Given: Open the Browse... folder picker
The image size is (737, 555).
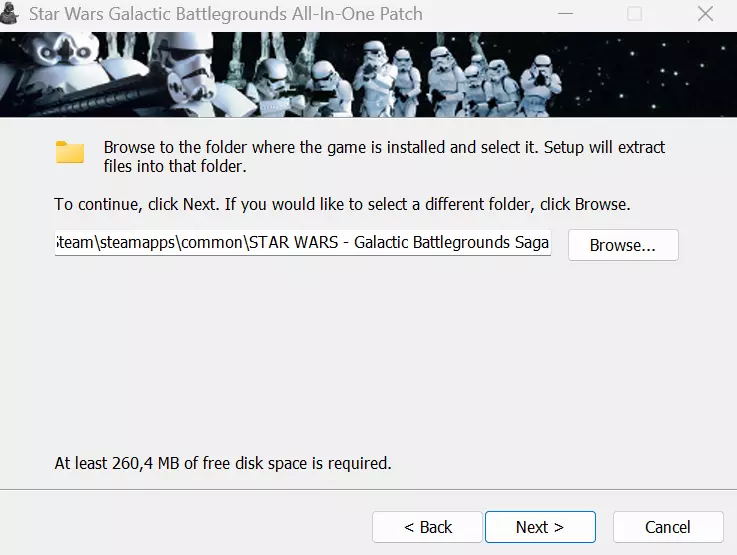Looking at the screenshot, I should (623, 245).
